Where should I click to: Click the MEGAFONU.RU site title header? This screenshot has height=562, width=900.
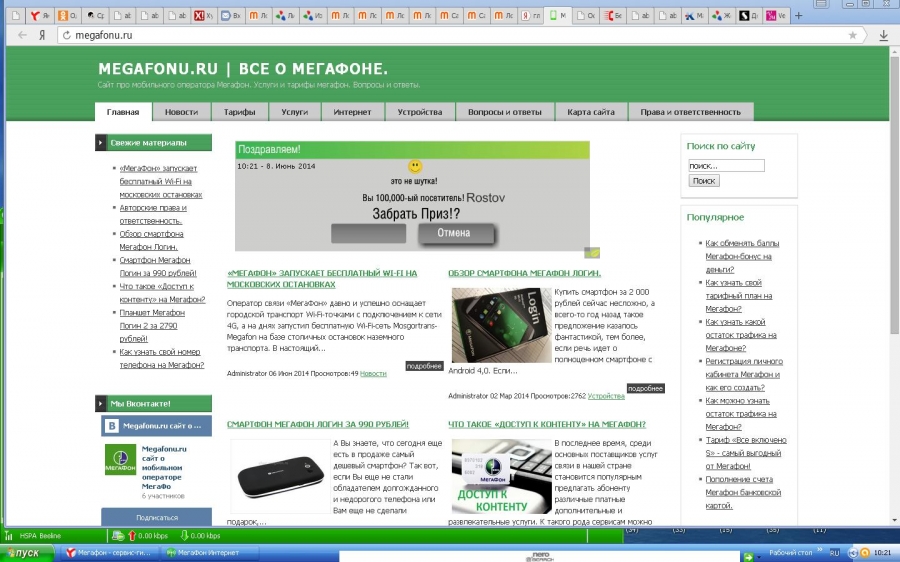tap(243, 69)
